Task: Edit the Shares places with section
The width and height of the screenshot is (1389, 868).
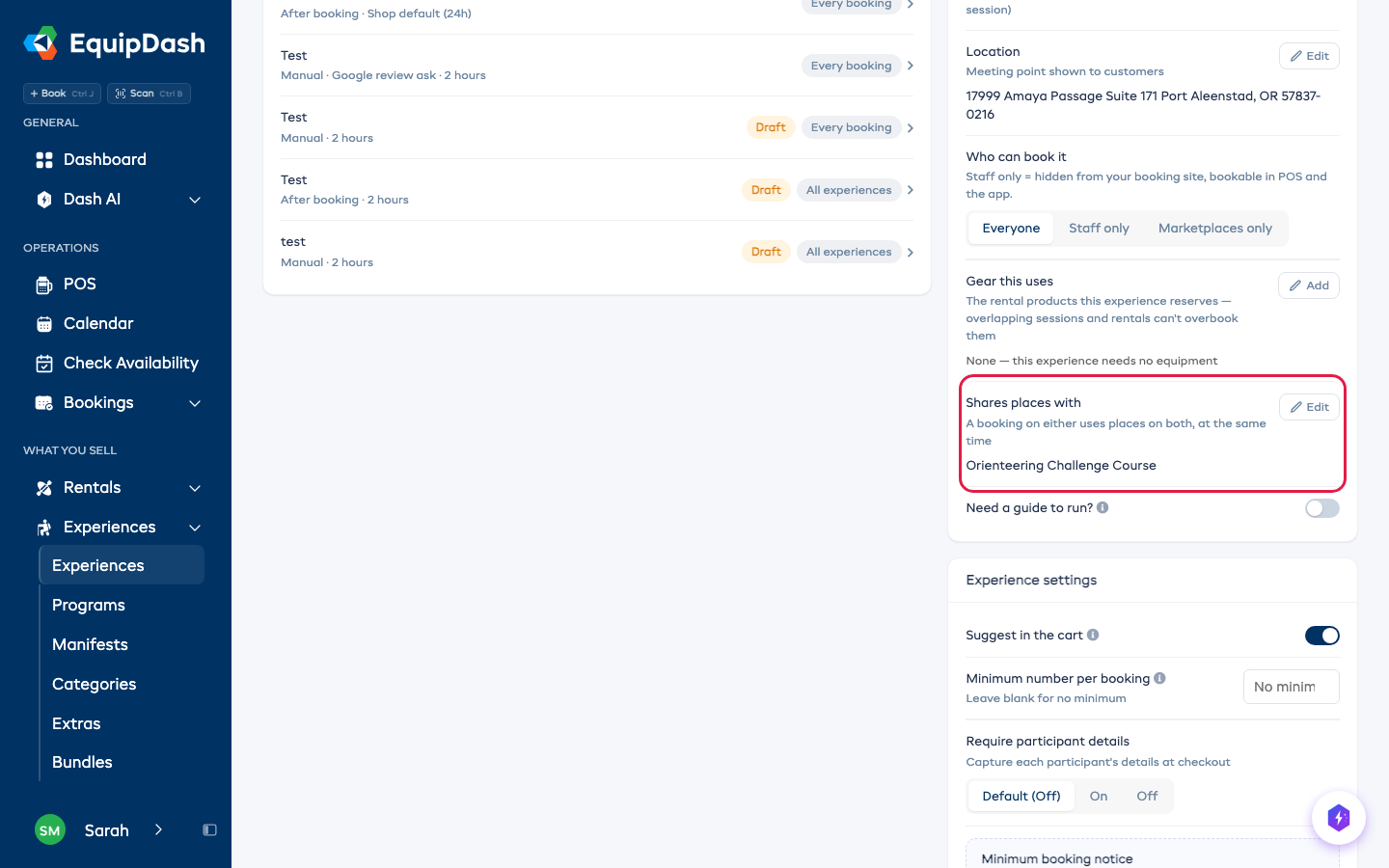Action: point(1309,407)
